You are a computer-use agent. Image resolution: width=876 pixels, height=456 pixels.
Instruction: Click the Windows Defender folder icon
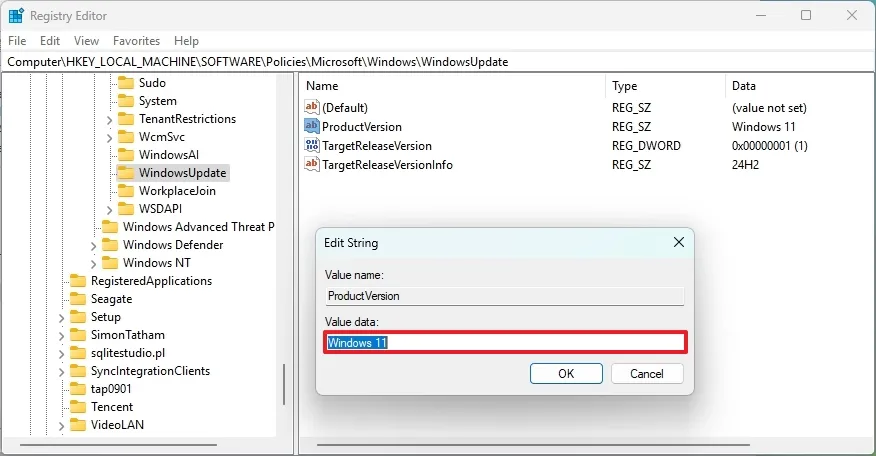point(110,245)
